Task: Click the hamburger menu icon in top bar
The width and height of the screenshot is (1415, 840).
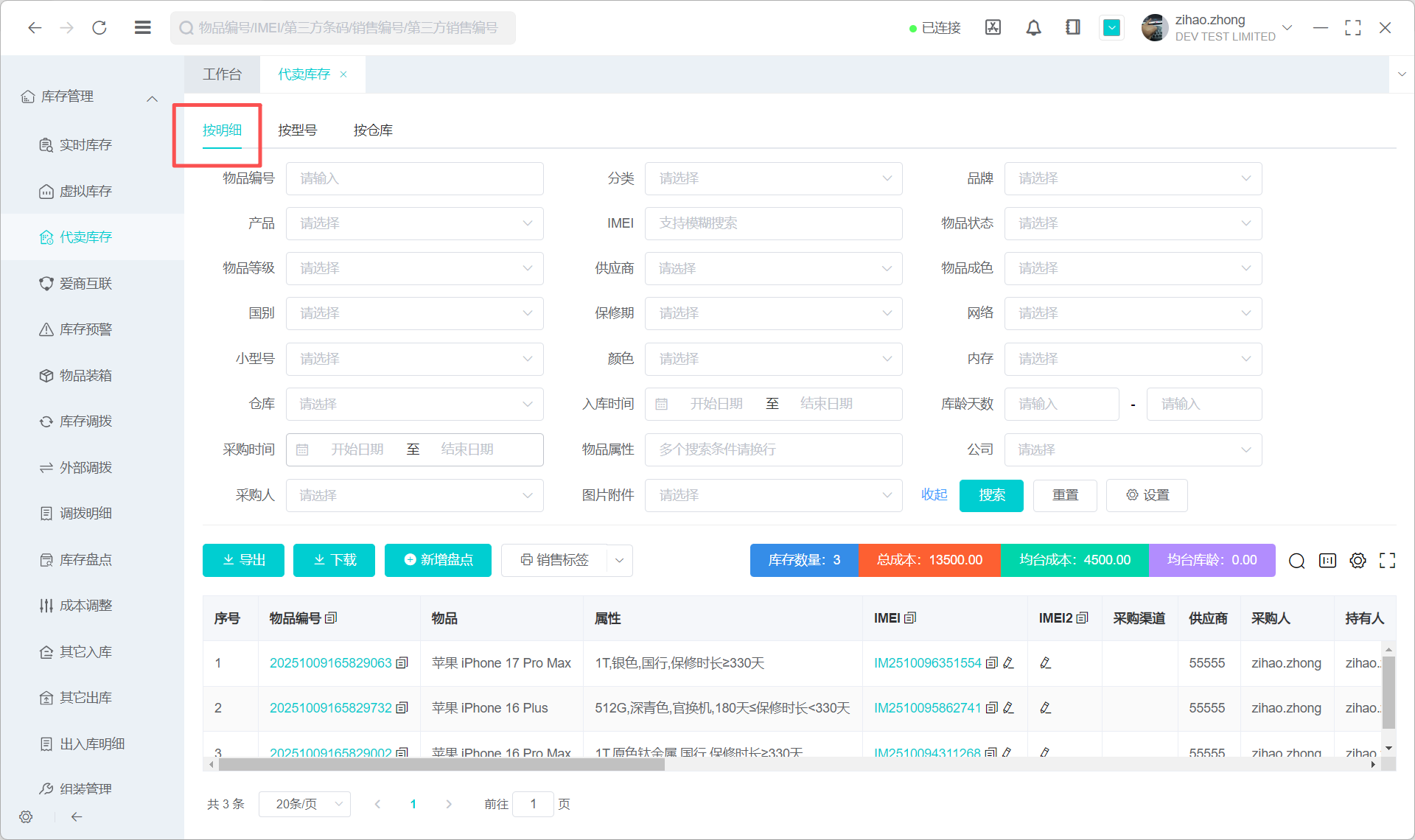Action: 143,28
